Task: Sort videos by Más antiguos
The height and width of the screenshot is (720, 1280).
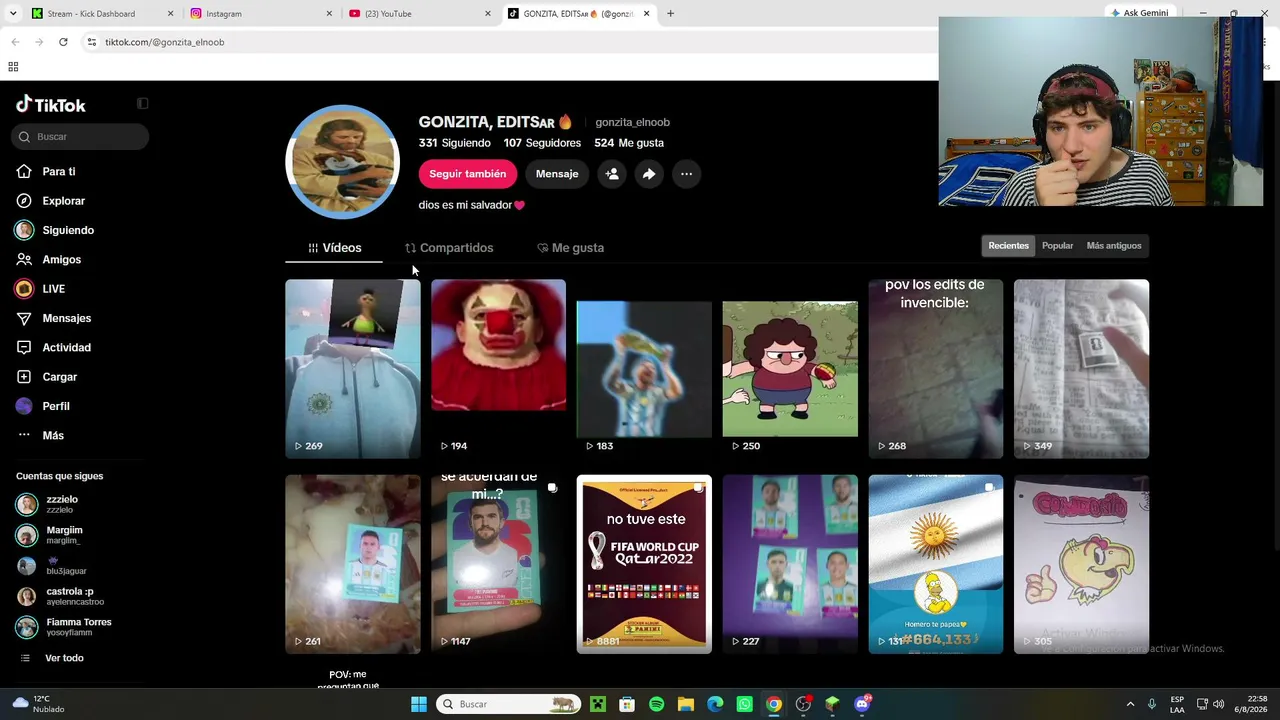Action: pos(1114,246)
